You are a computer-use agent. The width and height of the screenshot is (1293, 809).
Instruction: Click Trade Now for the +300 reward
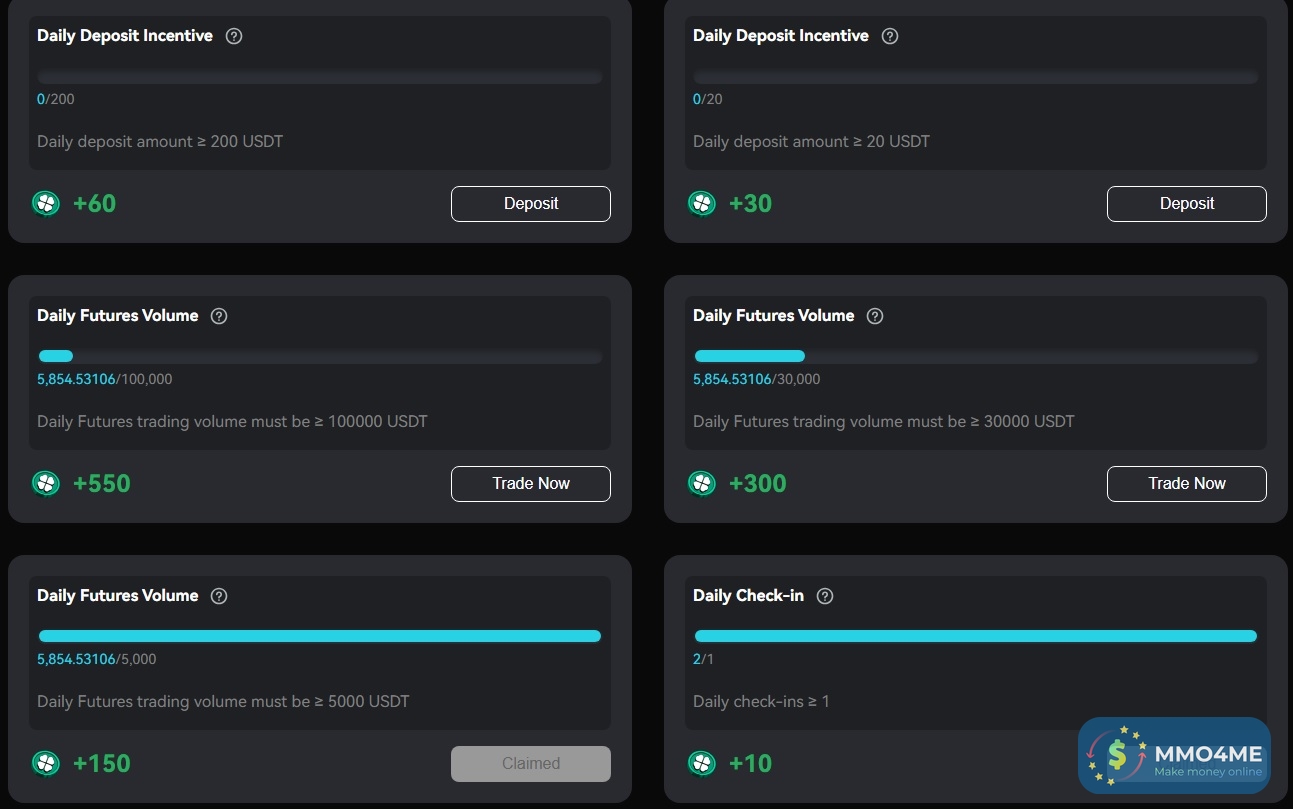1186,484
